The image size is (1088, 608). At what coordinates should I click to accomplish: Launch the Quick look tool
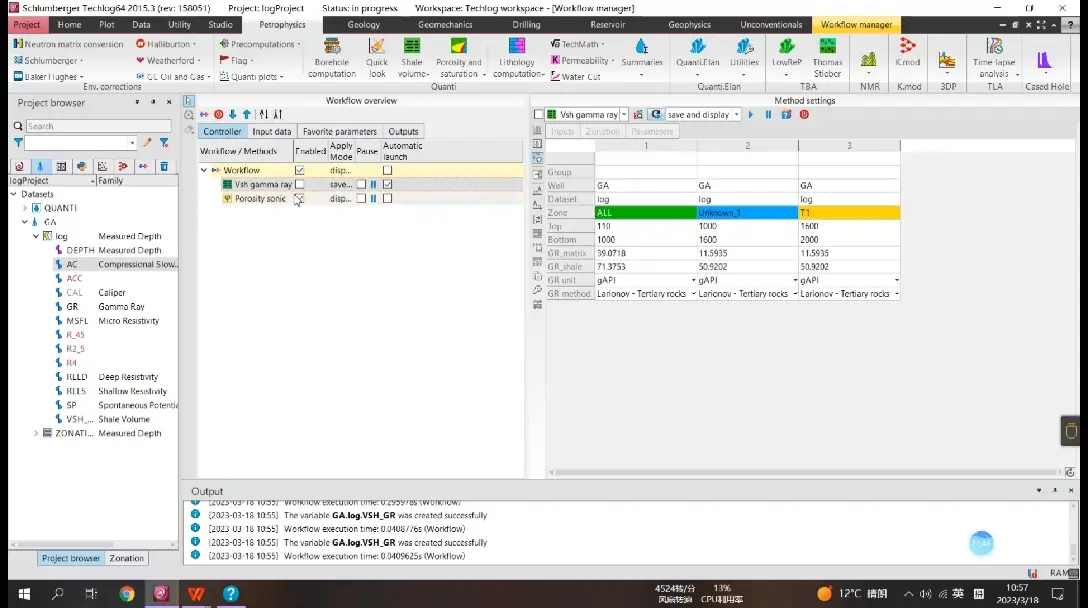coord(377,58)
